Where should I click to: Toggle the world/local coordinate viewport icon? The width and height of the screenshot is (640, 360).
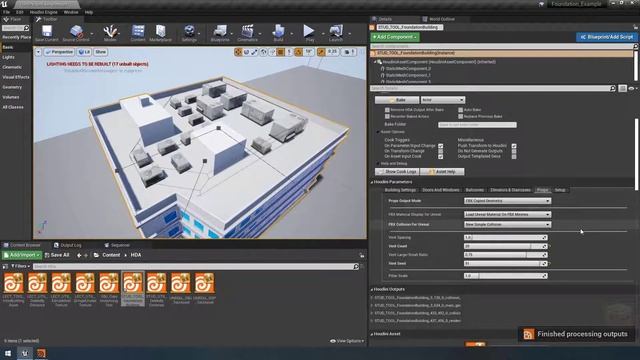[264, 52]
